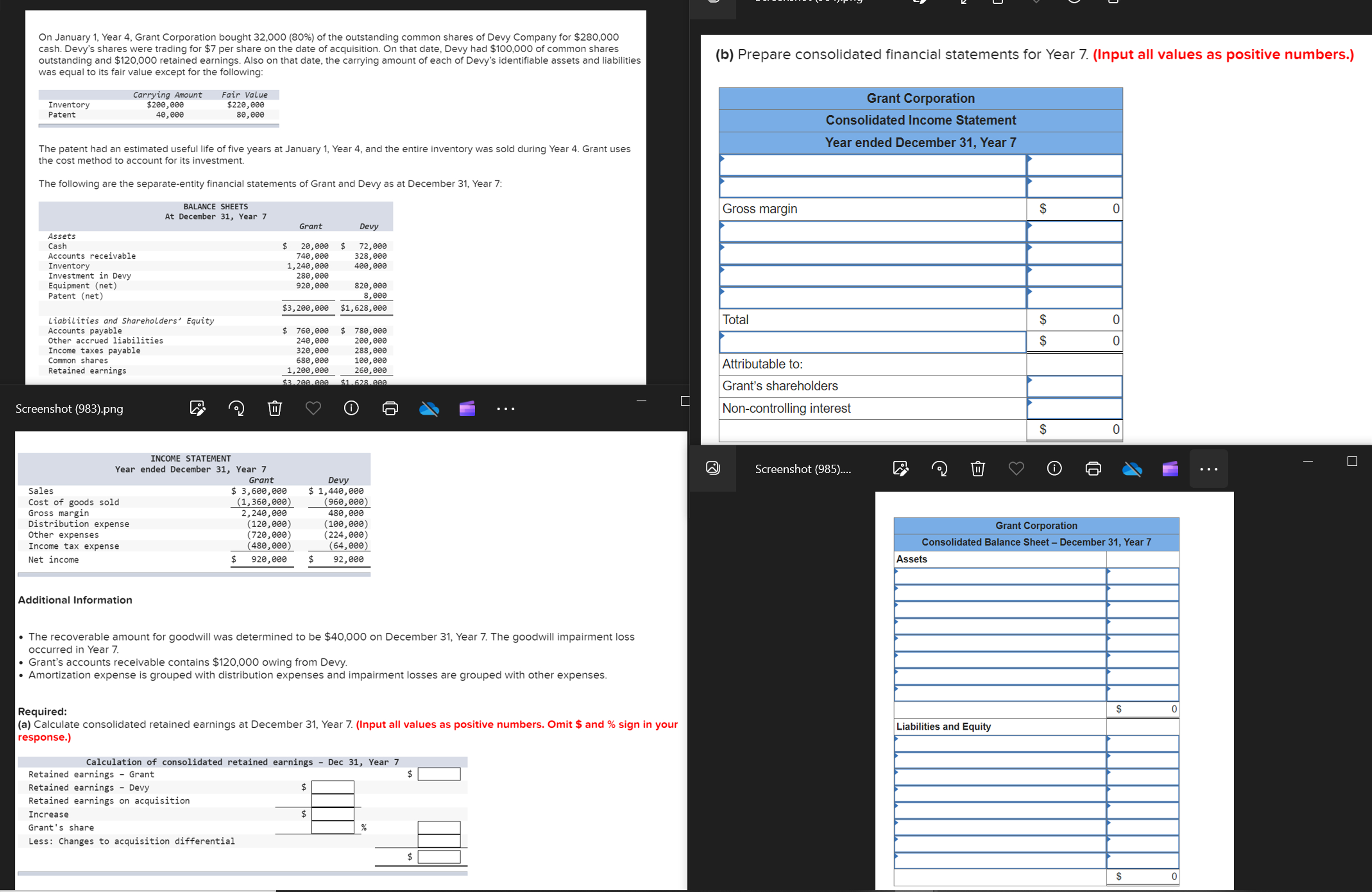Screen dimensions: 1372x892
Task: Delete Screenshot (983).png
Action: [275, 408]
